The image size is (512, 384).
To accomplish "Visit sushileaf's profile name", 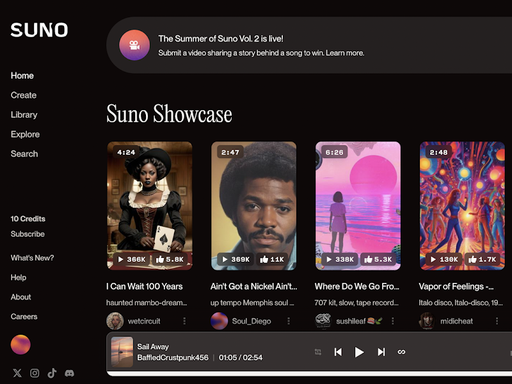I will [x=359, y=321].
